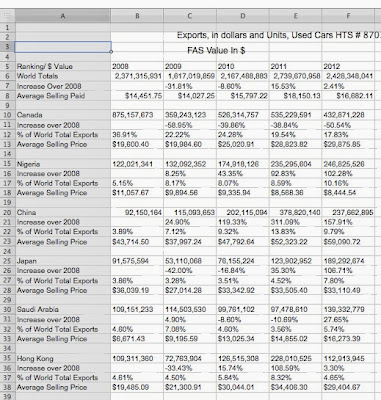
Task: Click the 'FAS Value In $' heading cell
Action: (x=216, y=50)
